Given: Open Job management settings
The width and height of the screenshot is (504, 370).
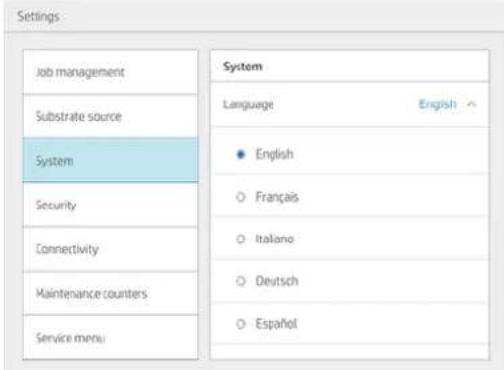Looking at the screenshot, I should [110, 72].
